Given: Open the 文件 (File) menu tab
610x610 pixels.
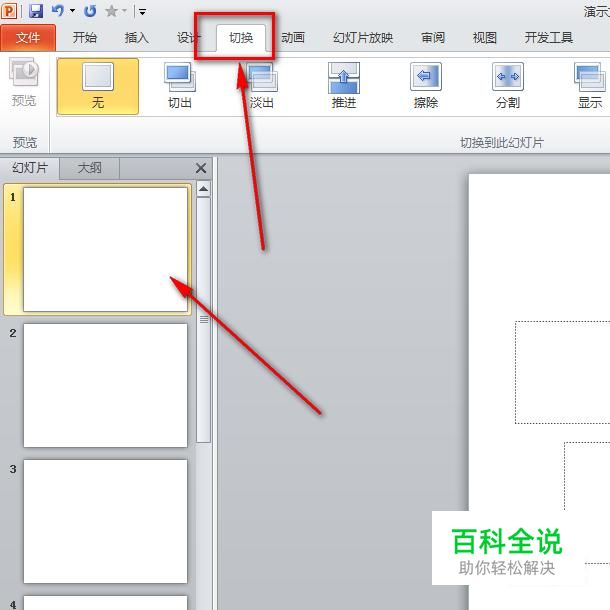Looking at the screenshot, I should [x=28, y=38].
